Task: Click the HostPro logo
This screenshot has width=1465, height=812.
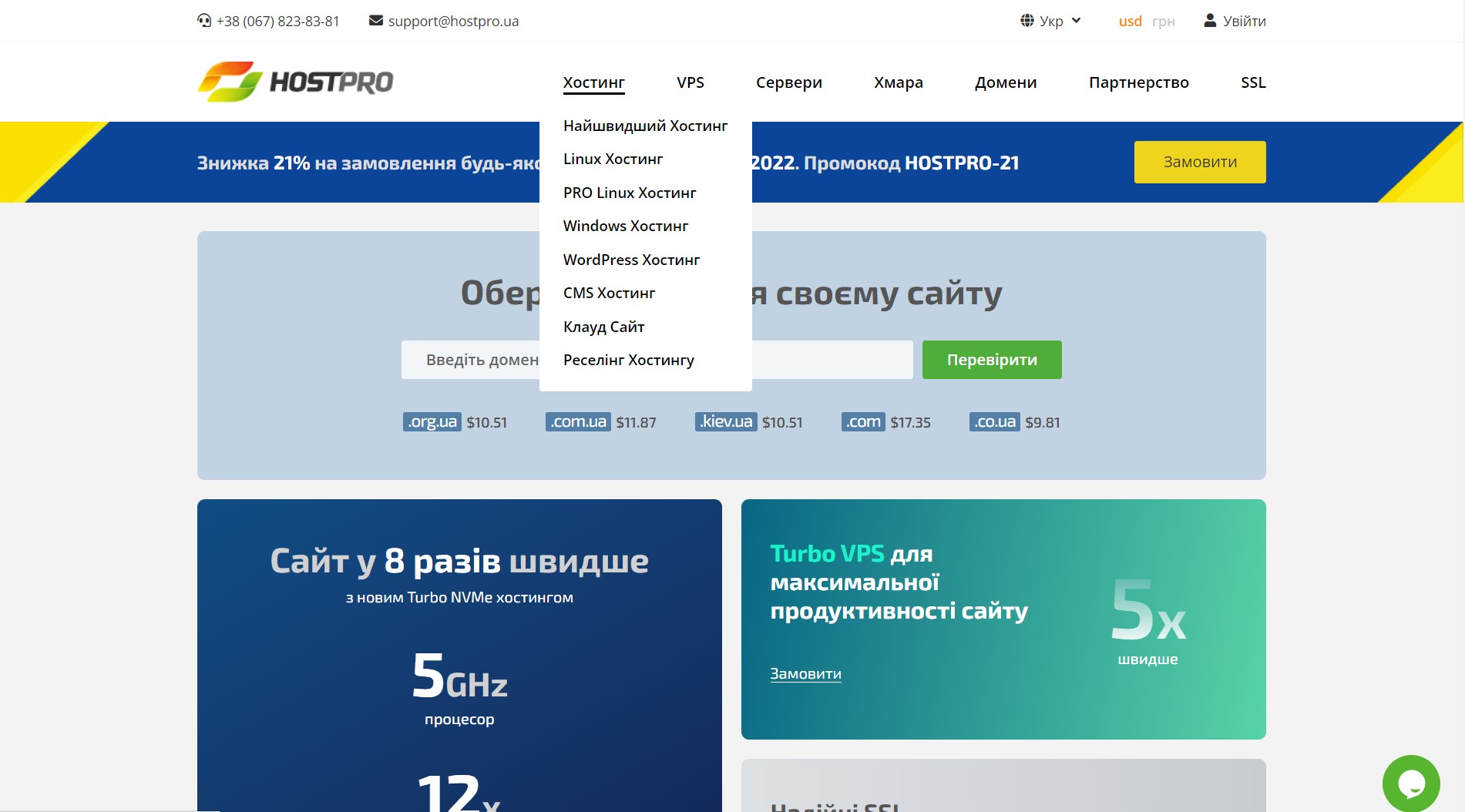Action: point(295,82)
